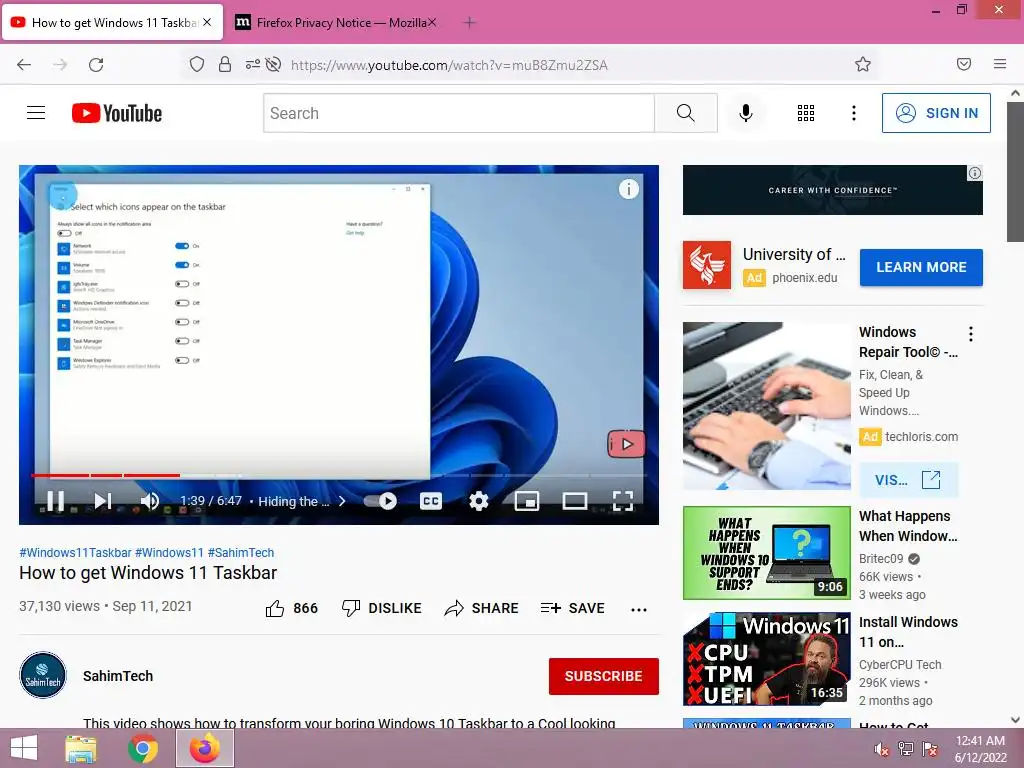This screenshot has width=1024, height=768.
Task: Open What Happens When Windows video thumbnail
Action: [767, 552]
